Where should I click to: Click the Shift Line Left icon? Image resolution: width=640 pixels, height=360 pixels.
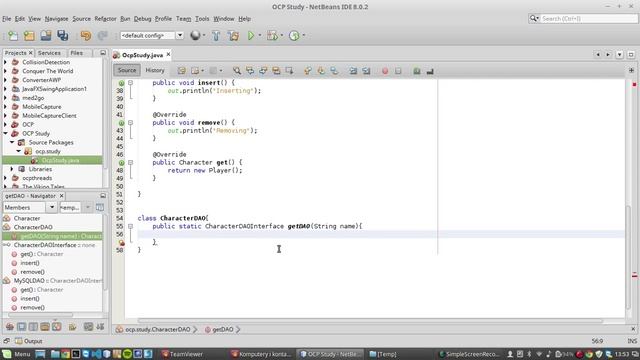coord(353,71)
